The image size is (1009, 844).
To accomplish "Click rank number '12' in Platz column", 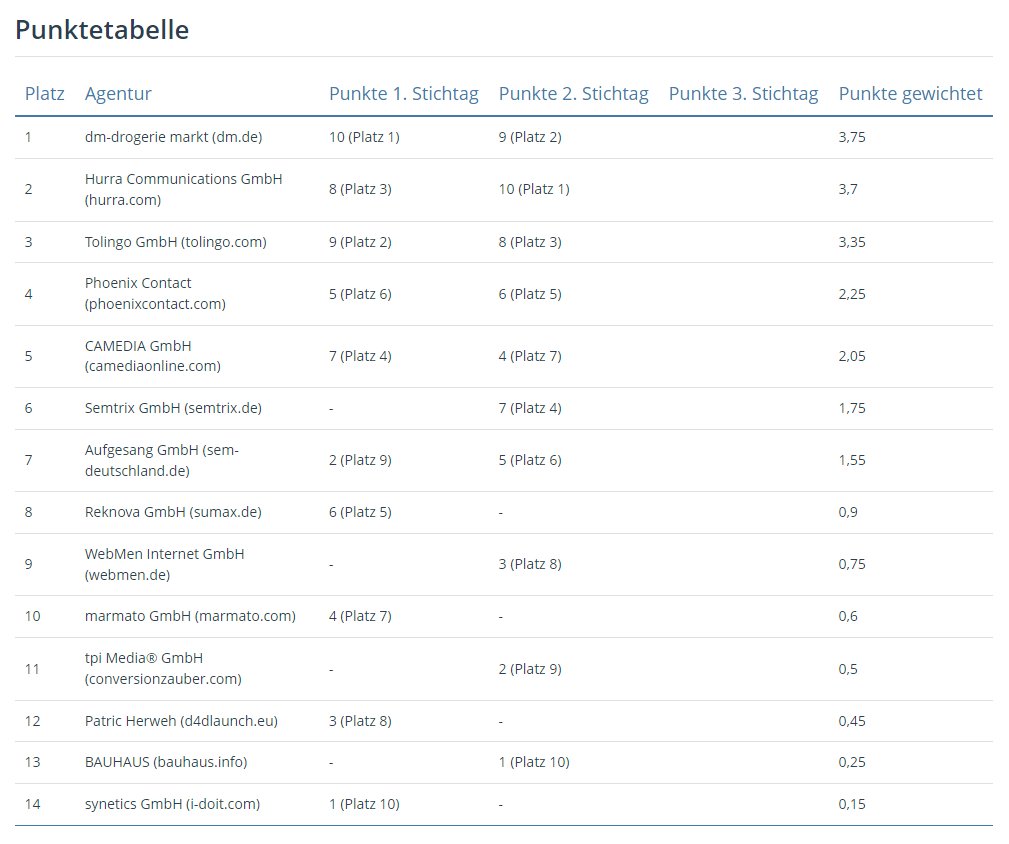I will [x=32, y=721].
